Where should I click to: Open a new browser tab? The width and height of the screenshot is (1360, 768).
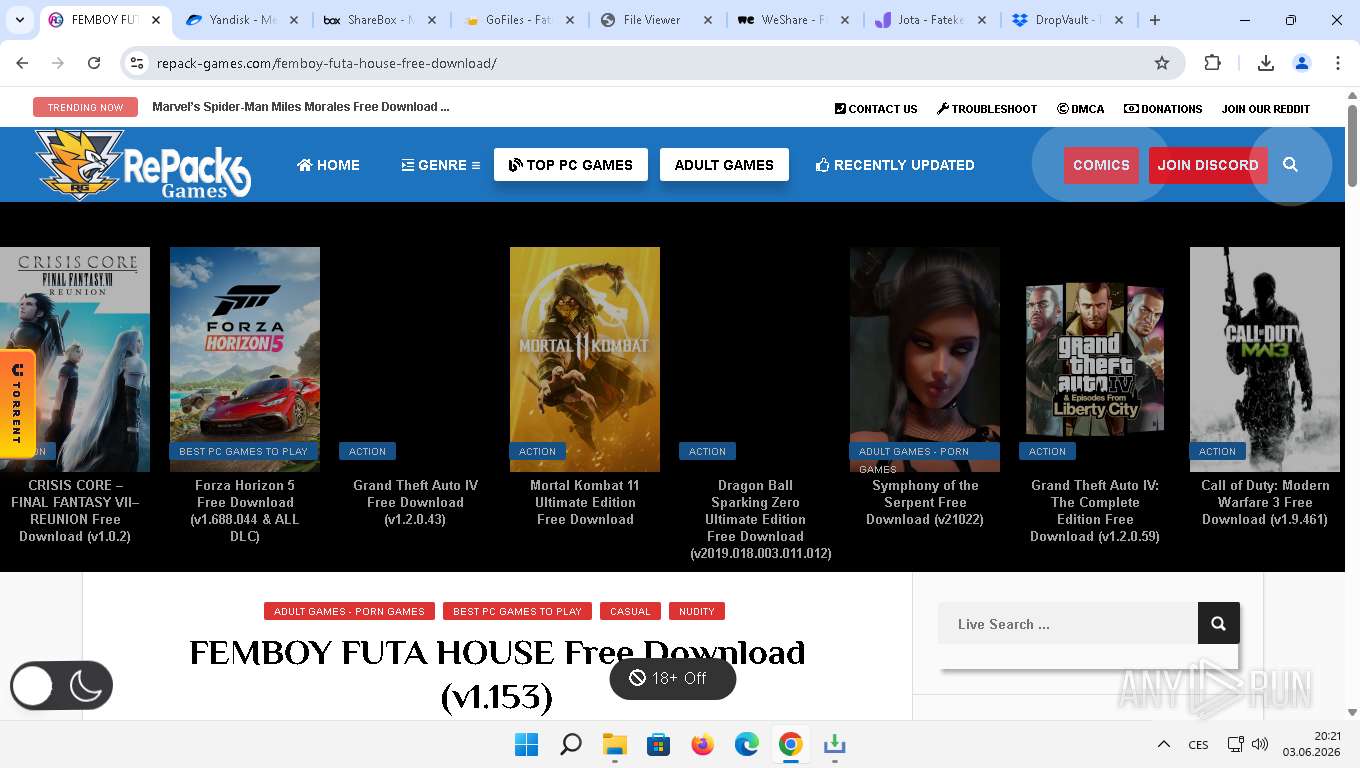click(1155, 20)
